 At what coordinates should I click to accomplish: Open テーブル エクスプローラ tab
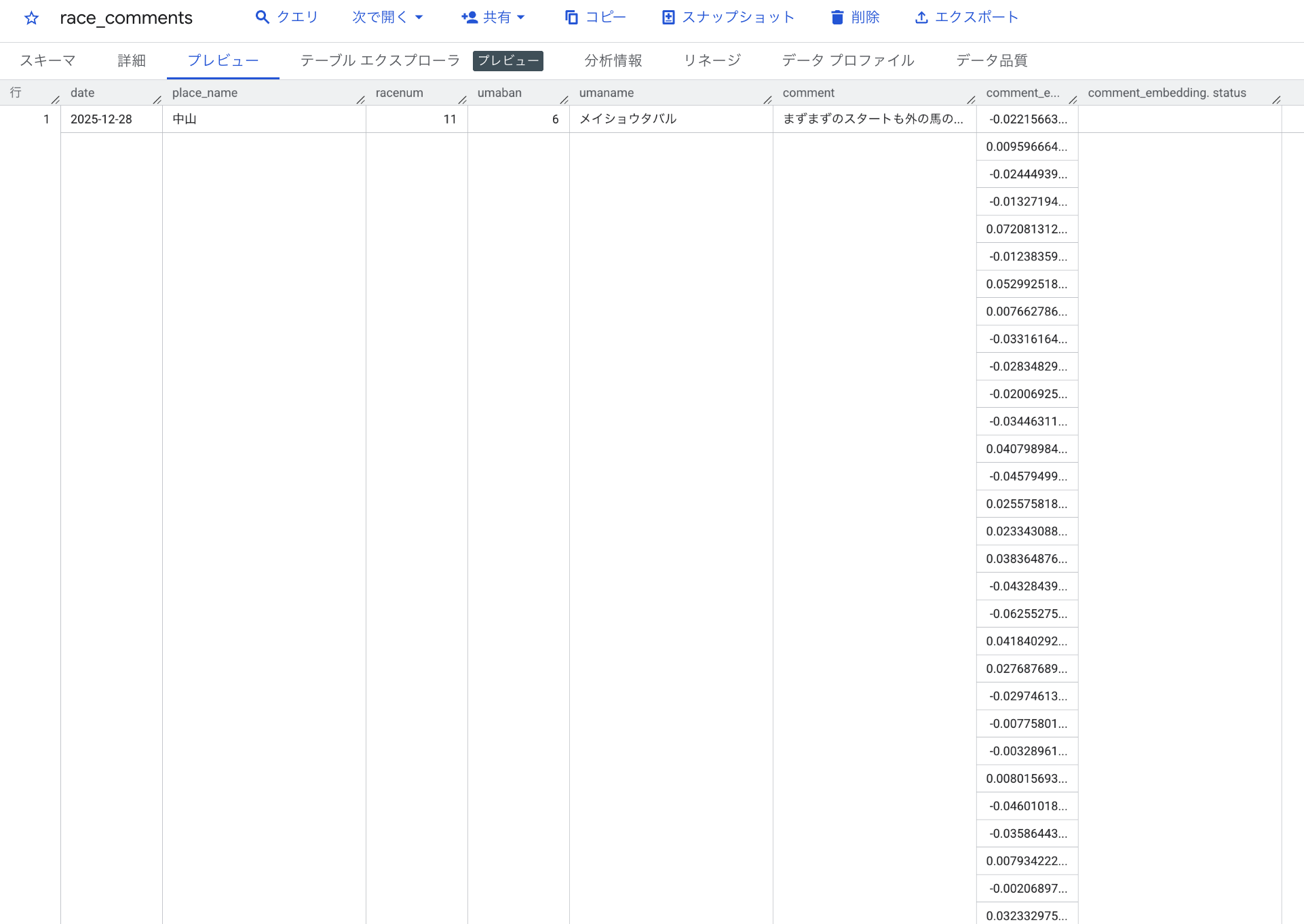click(380, 60)
